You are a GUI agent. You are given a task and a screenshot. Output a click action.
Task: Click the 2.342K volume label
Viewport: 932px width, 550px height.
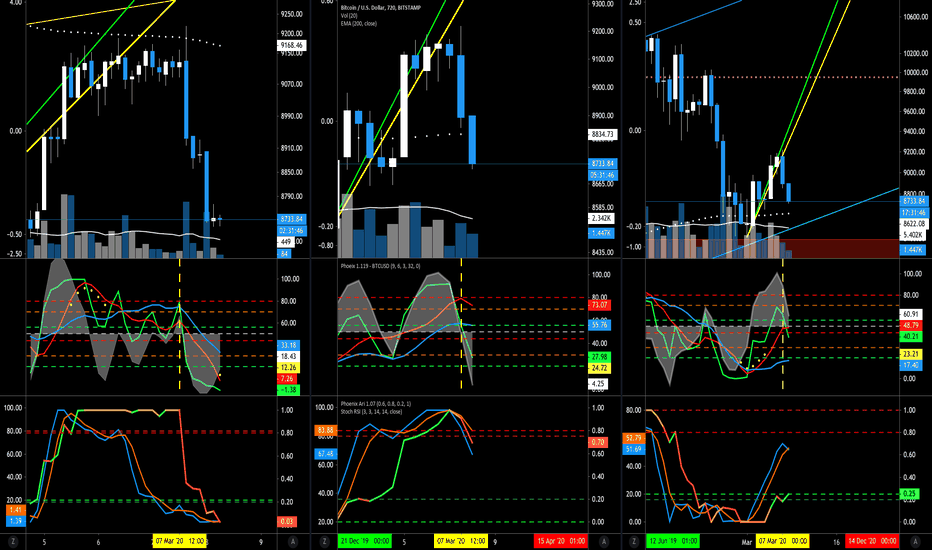[602, 219]
